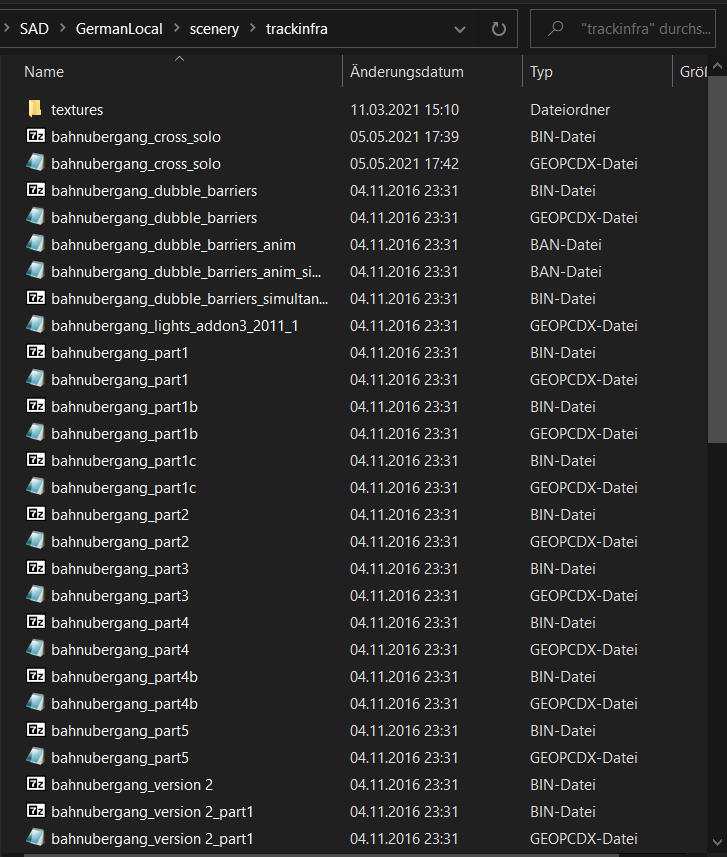727x857 pixels.
Task: Navigate to SAD in the breadcrumb
Action: (34, 28)
